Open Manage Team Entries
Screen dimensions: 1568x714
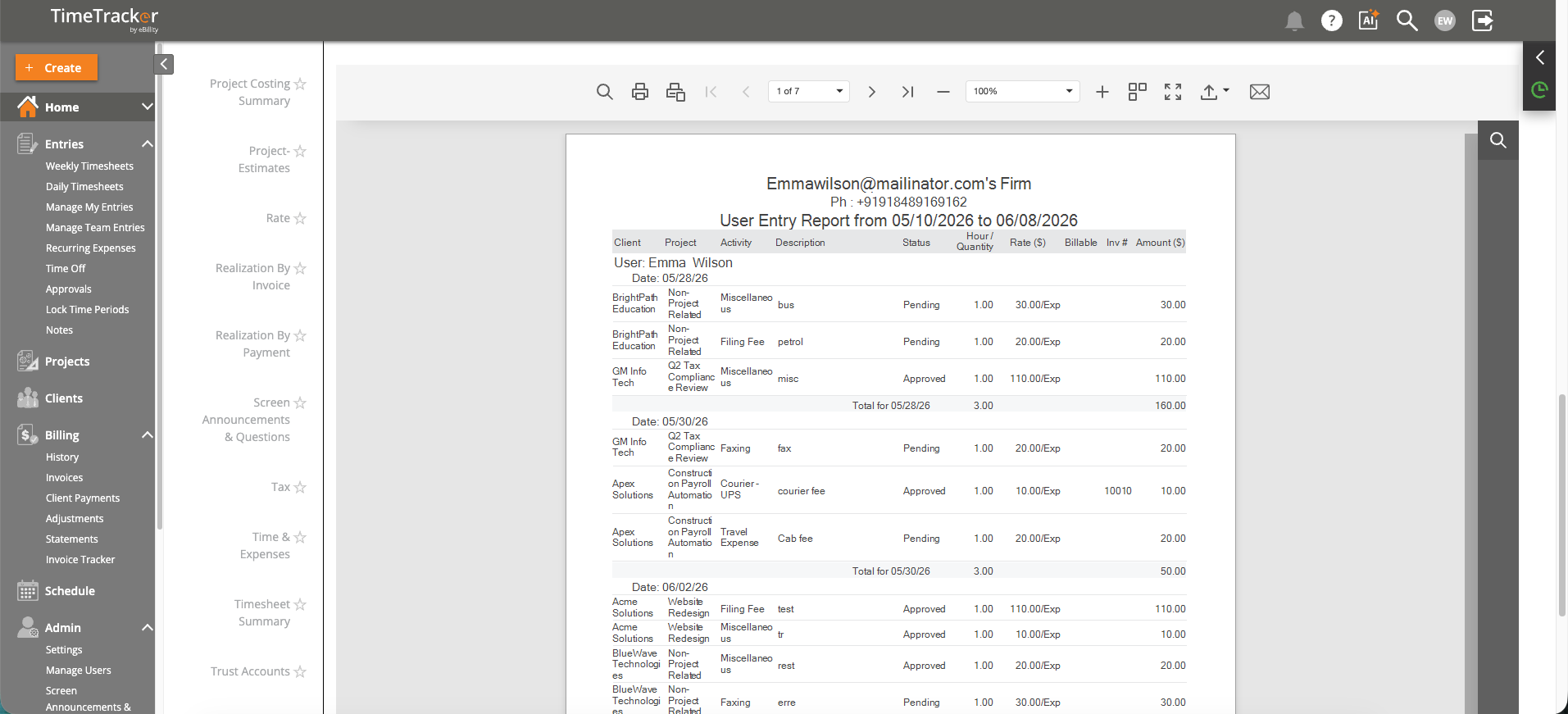95,228
